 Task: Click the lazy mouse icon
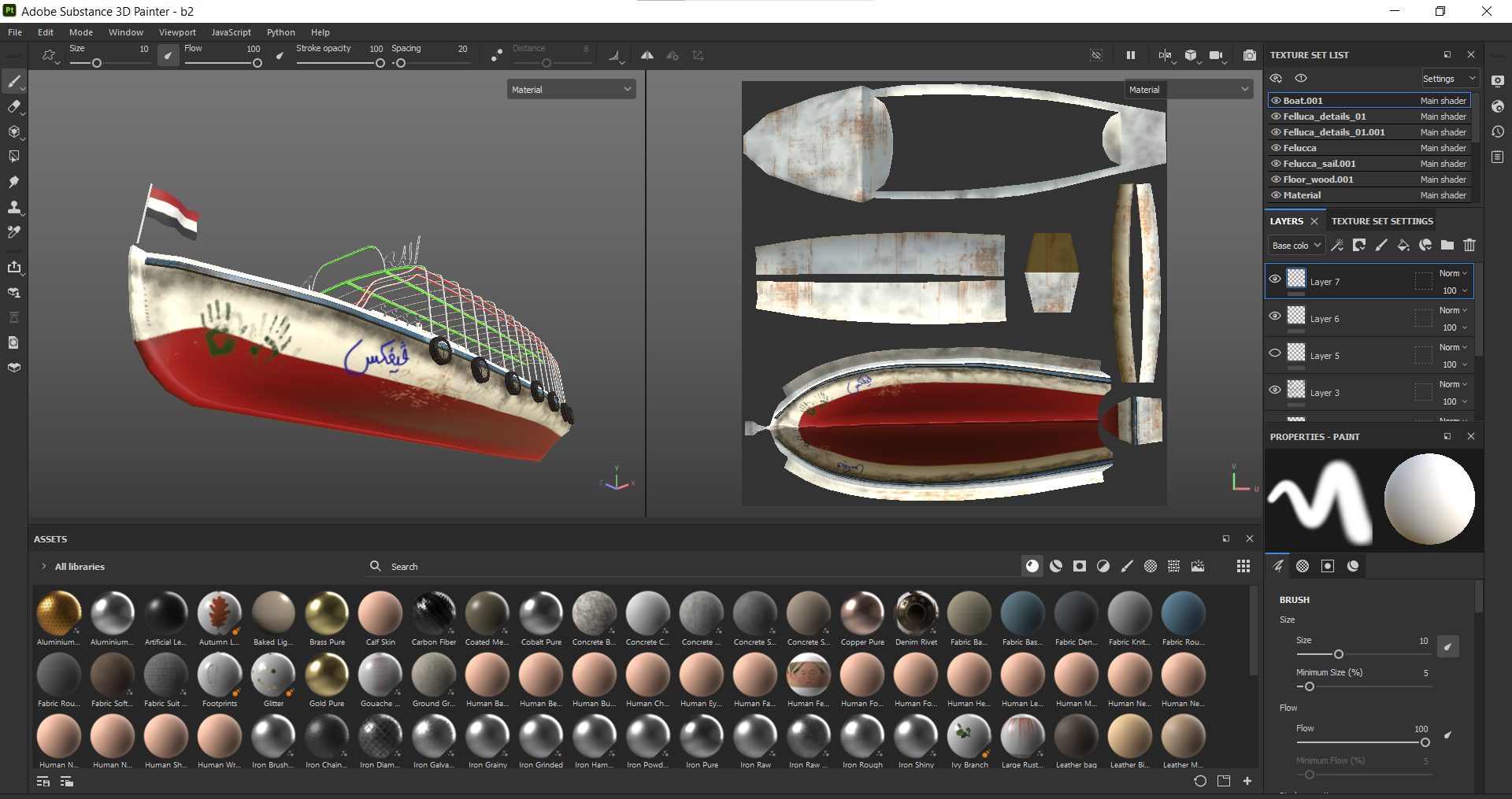pyautogui.click(x=497, y=55)
